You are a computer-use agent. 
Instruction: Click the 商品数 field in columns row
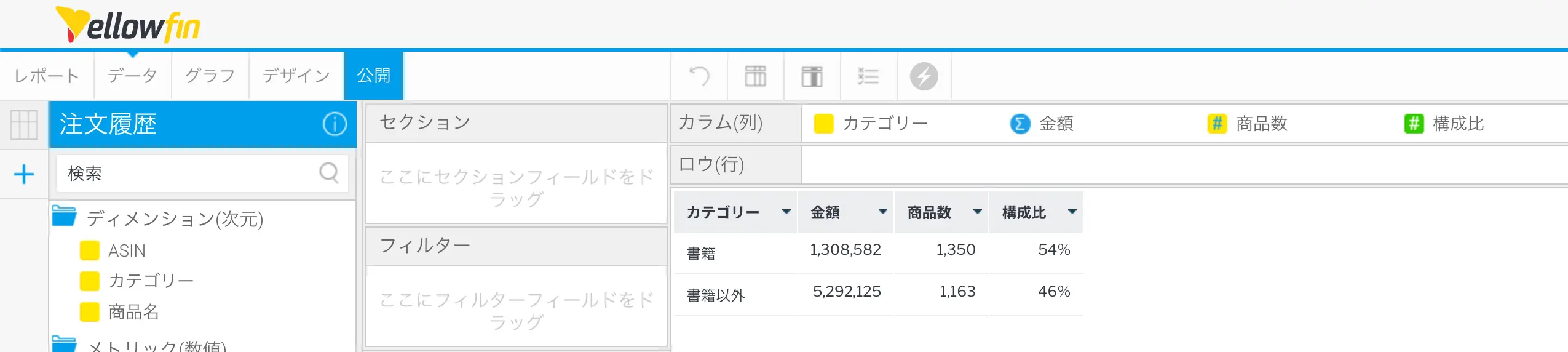click(1261, 124)
